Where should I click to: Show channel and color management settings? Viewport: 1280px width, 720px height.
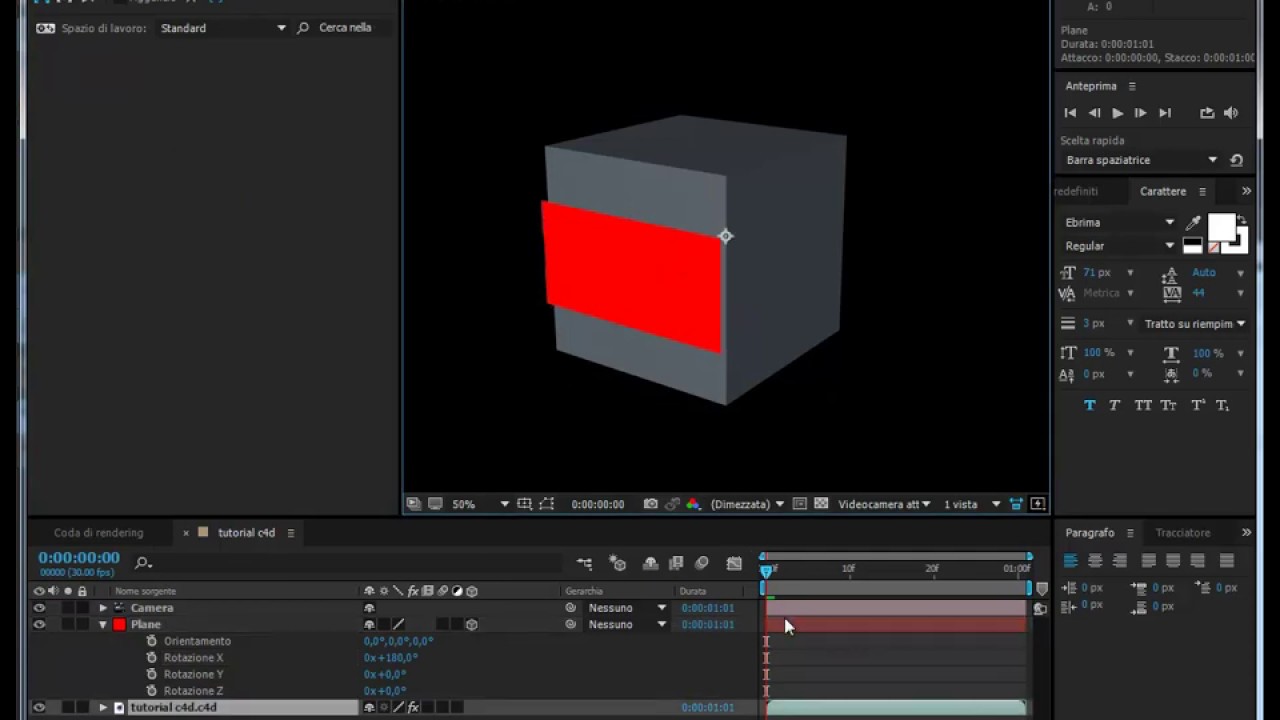pos(693,504)
